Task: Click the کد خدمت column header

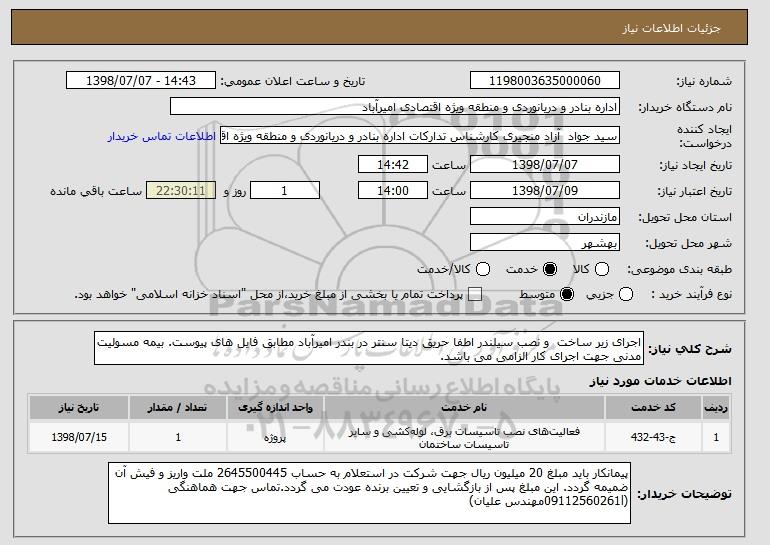Action: pyautogui.click(x=653, y=408)
